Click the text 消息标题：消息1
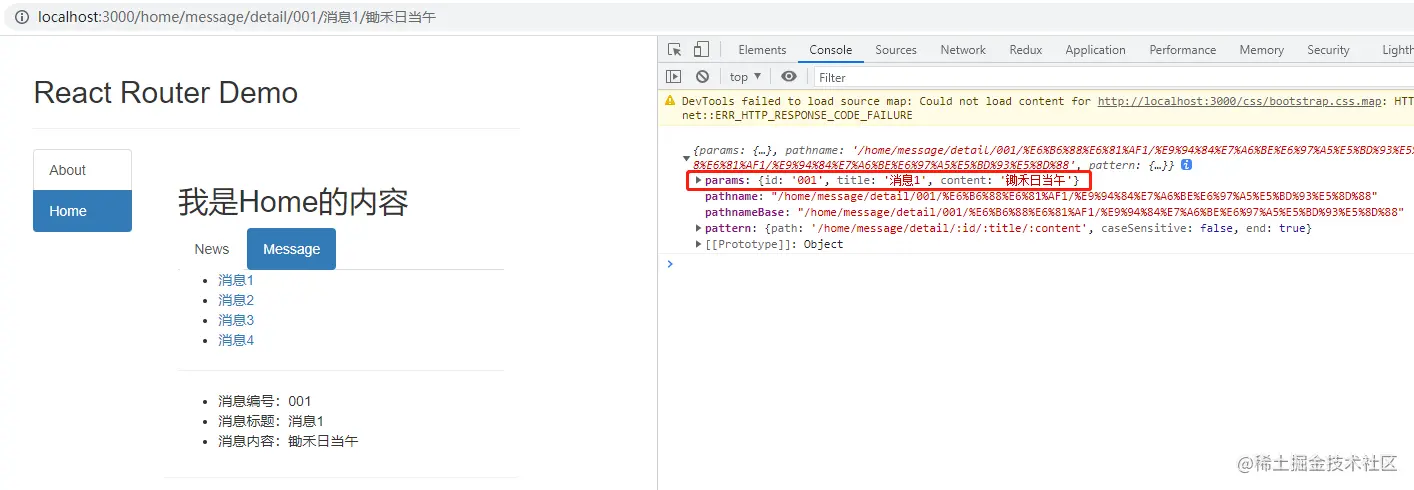Screen dimensions: 1414x490 pyautogui.click(x=271, y=421)
